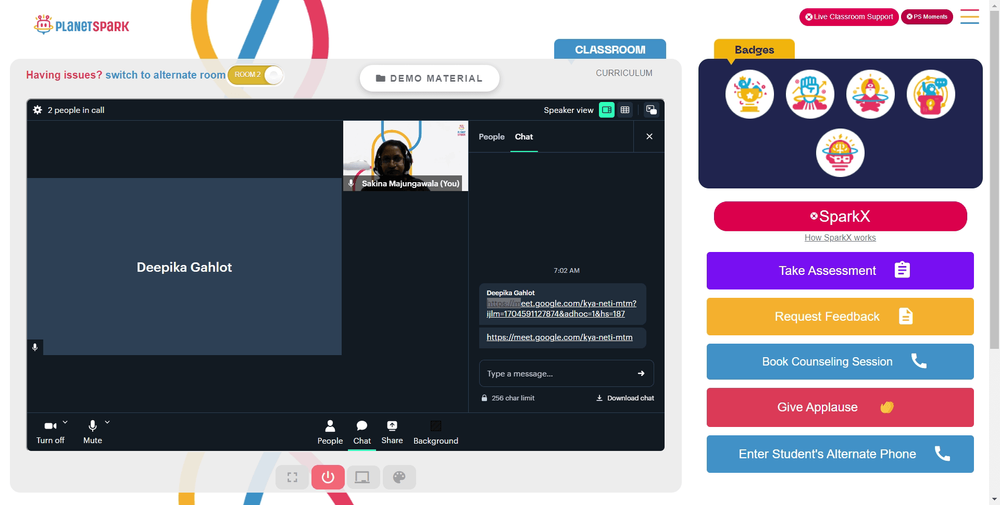
Task: Click red power button to end class
Action: pyautogui.click(x=328, y=477)
